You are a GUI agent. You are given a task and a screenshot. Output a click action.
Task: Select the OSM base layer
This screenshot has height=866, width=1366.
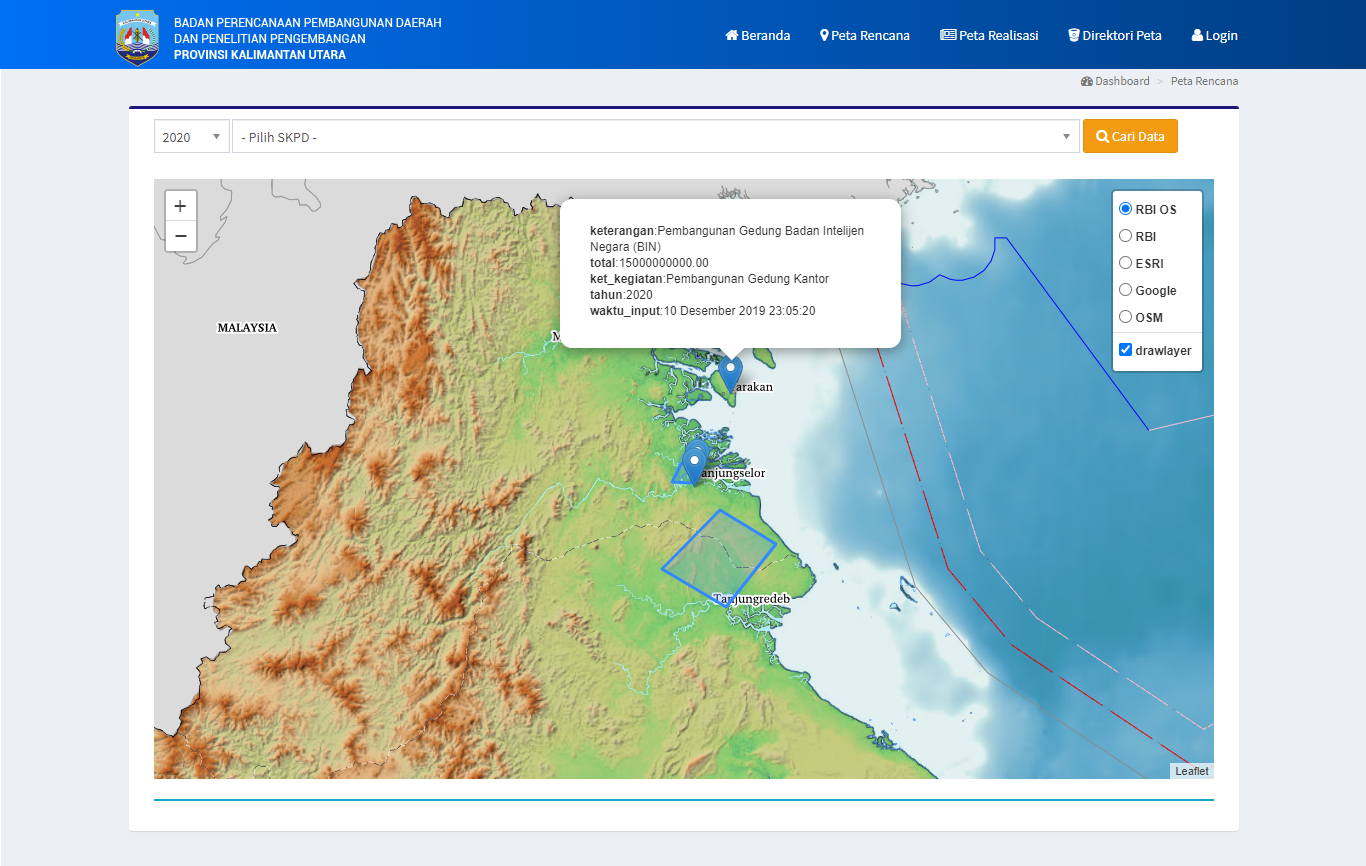pyautogui.click(x=1126, y=317)
